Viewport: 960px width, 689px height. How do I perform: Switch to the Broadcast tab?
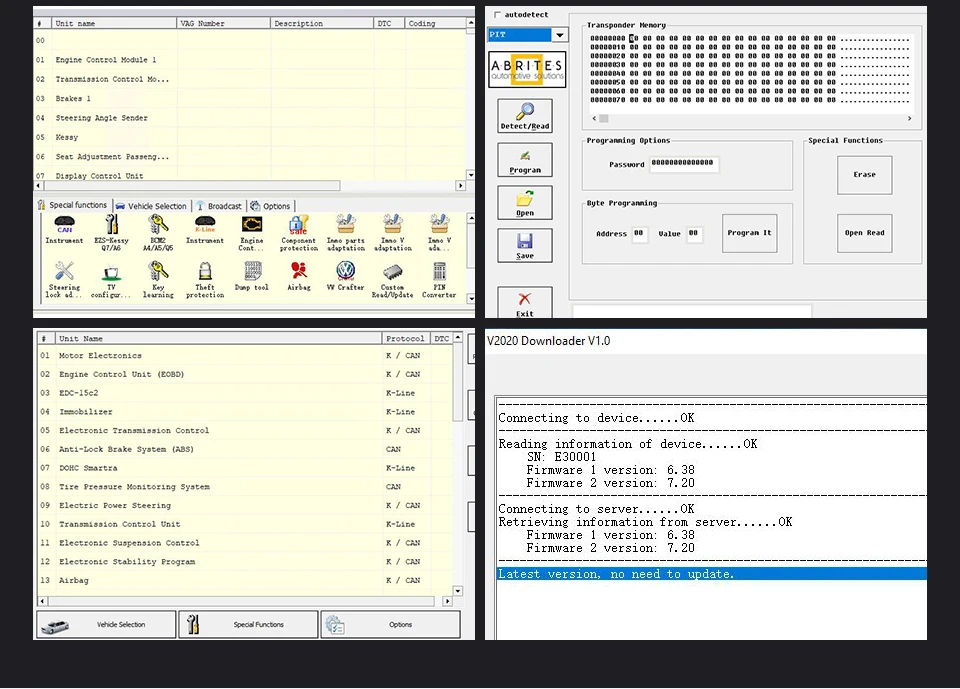coord(219,206)
